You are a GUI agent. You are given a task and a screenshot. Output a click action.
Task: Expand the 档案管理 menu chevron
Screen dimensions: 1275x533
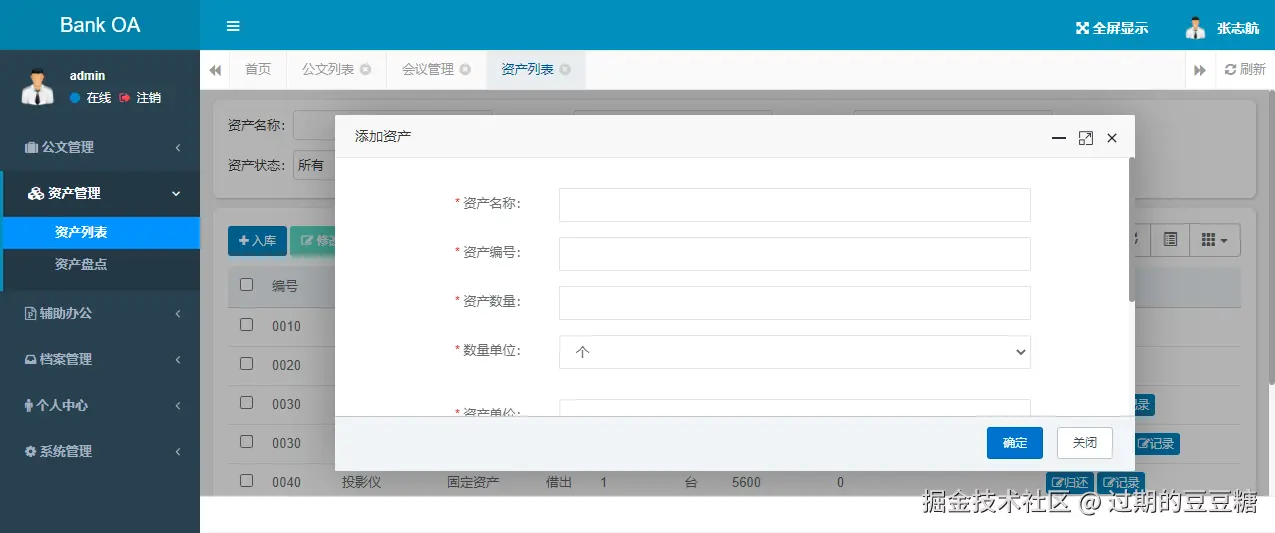point(177,360)
